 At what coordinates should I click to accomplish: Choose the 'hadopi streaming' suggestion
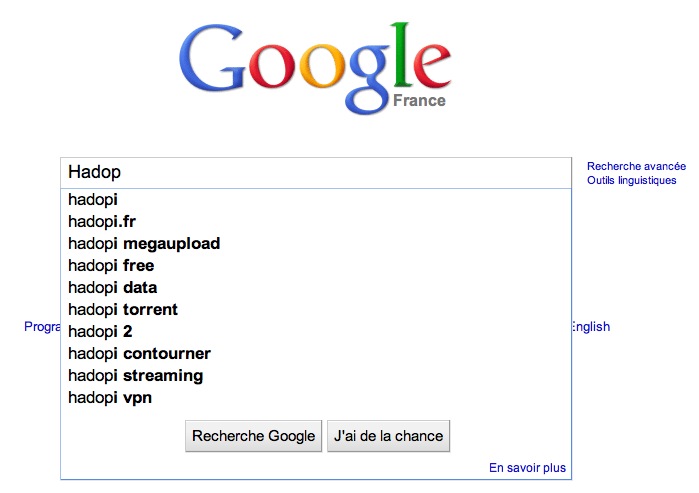(135, 376)
